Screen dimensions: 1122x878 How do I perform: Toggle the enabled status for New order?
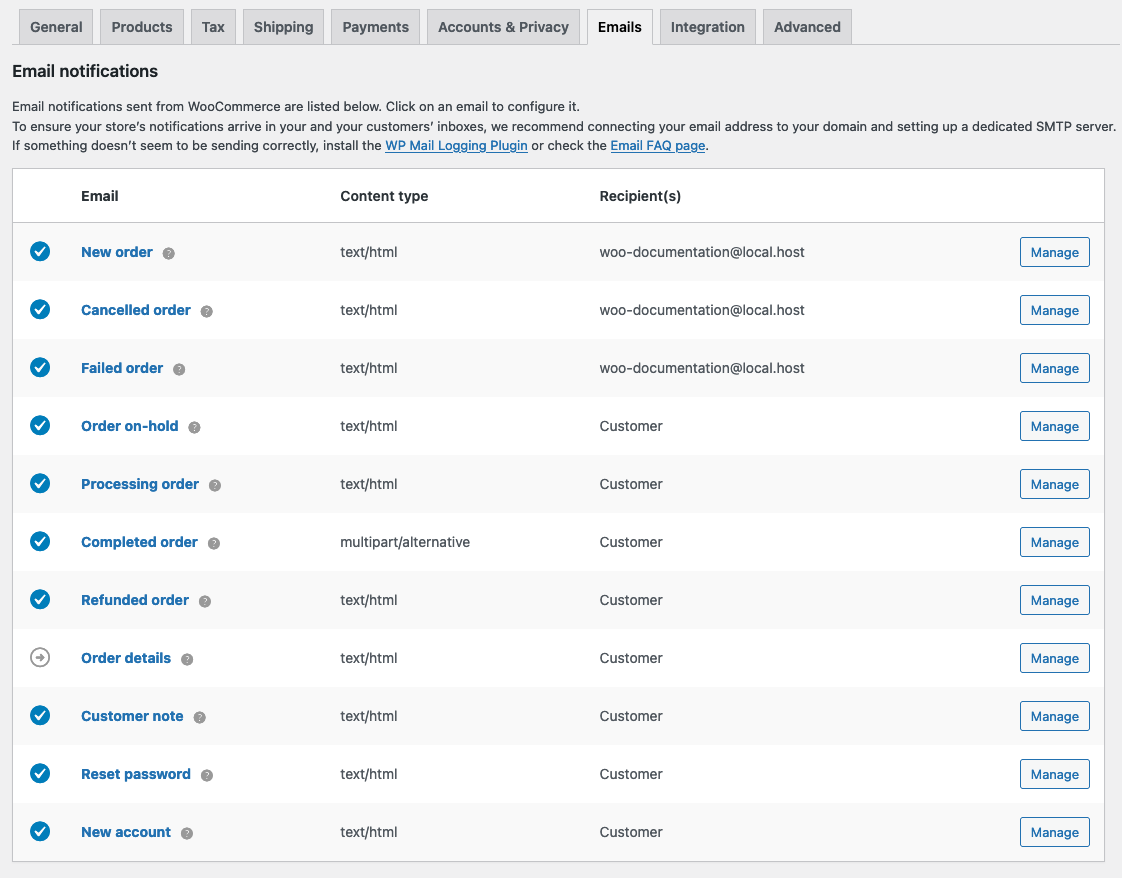[x=40, y=252]
